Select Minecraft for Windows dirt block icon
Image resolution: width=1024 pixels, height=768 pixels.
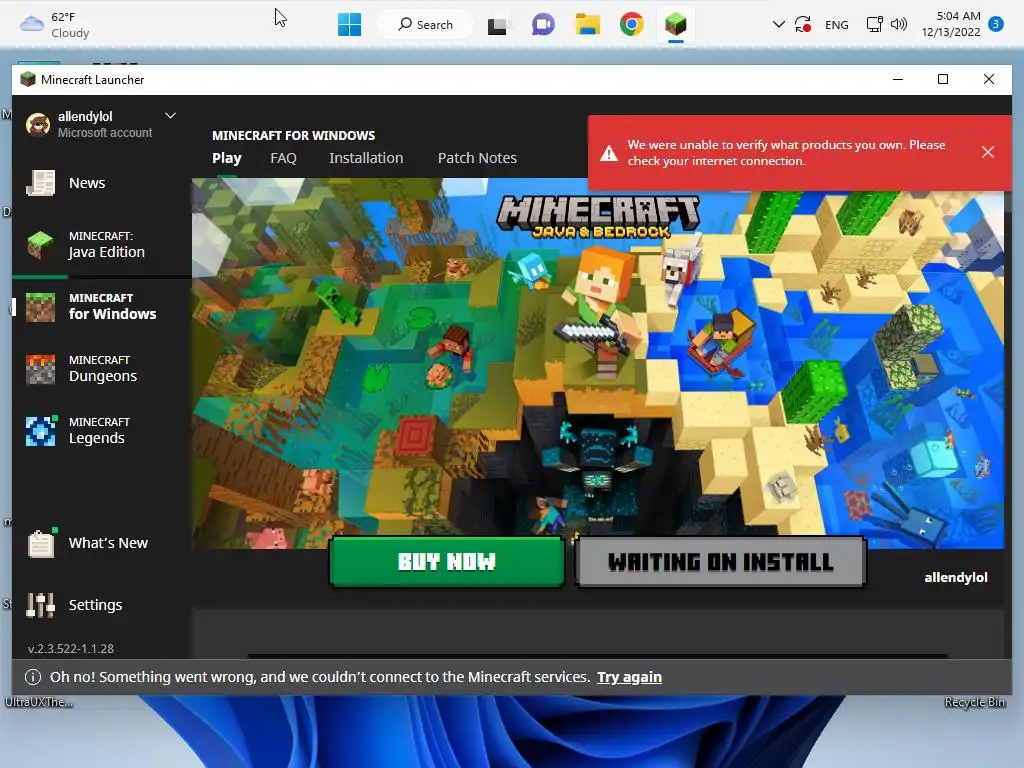click(x=40, y=307)
